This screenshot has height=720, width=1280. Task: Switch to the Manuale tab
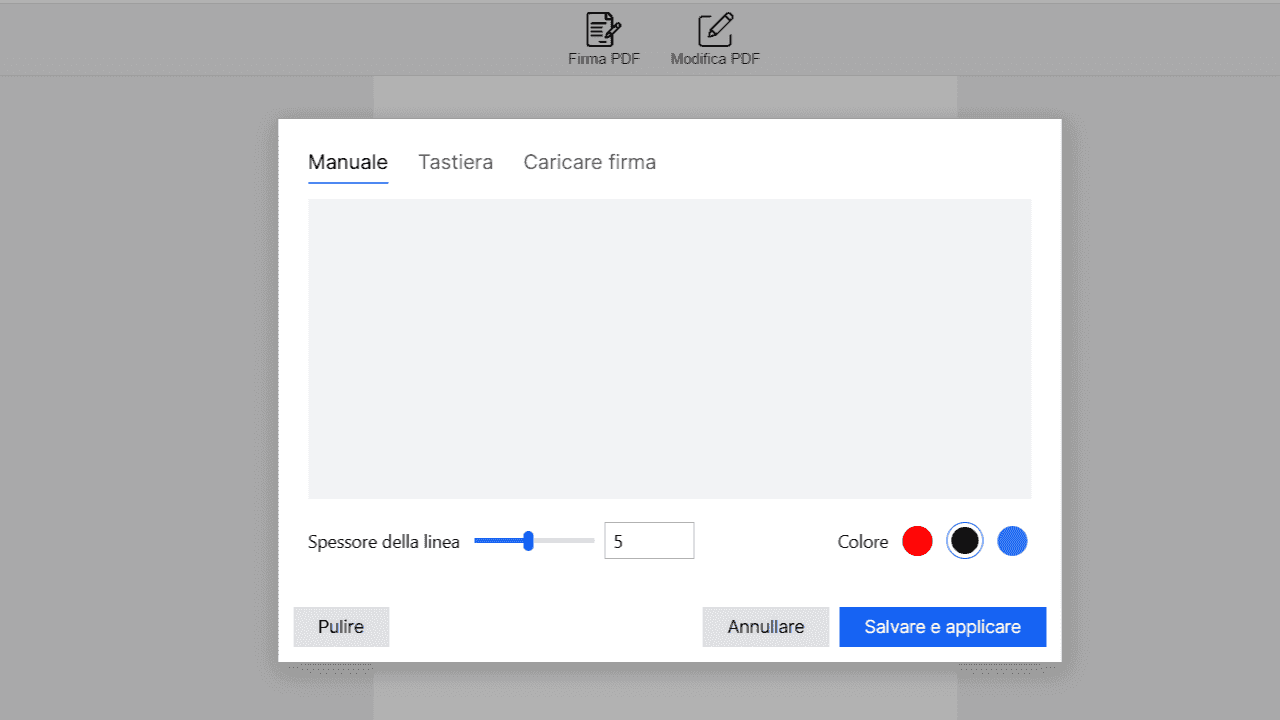[x=348, y=162]
